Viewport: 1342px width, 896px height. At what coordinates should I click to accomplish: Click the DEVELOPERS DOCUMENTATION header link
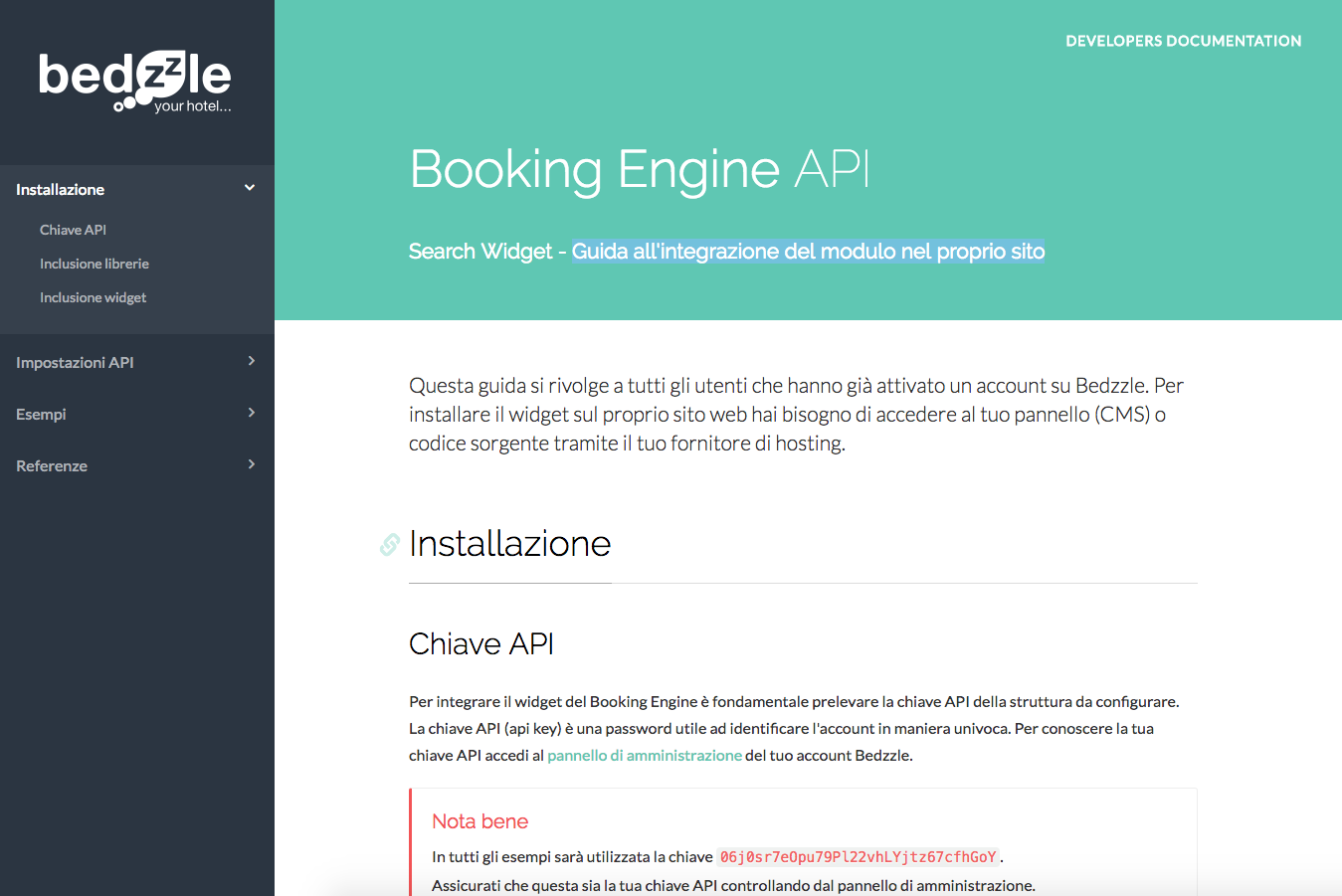(x=1184, y=41)
